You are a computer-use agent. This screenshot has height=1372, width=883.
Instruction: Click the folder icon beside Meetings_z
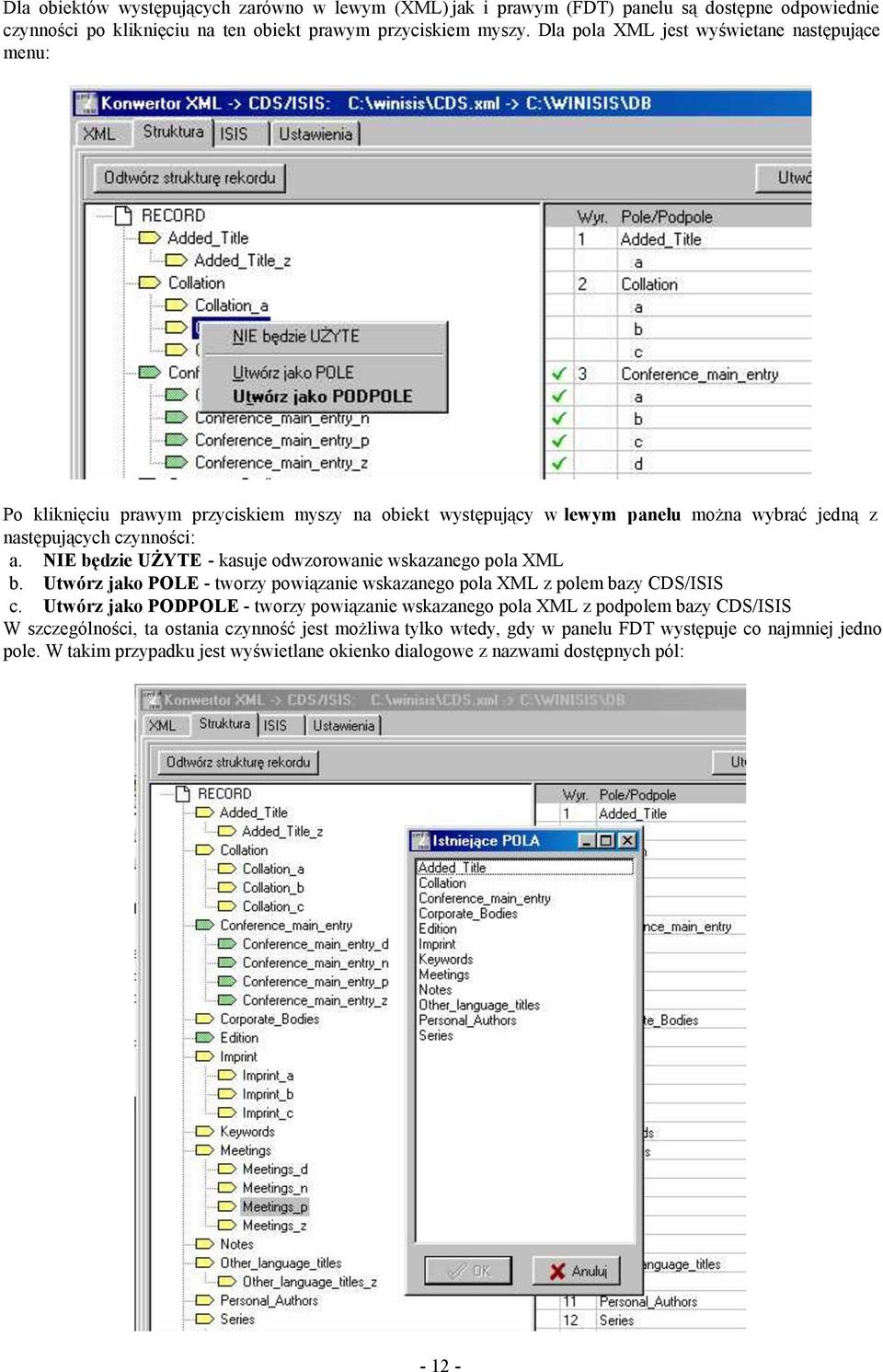click(226, 1226)
